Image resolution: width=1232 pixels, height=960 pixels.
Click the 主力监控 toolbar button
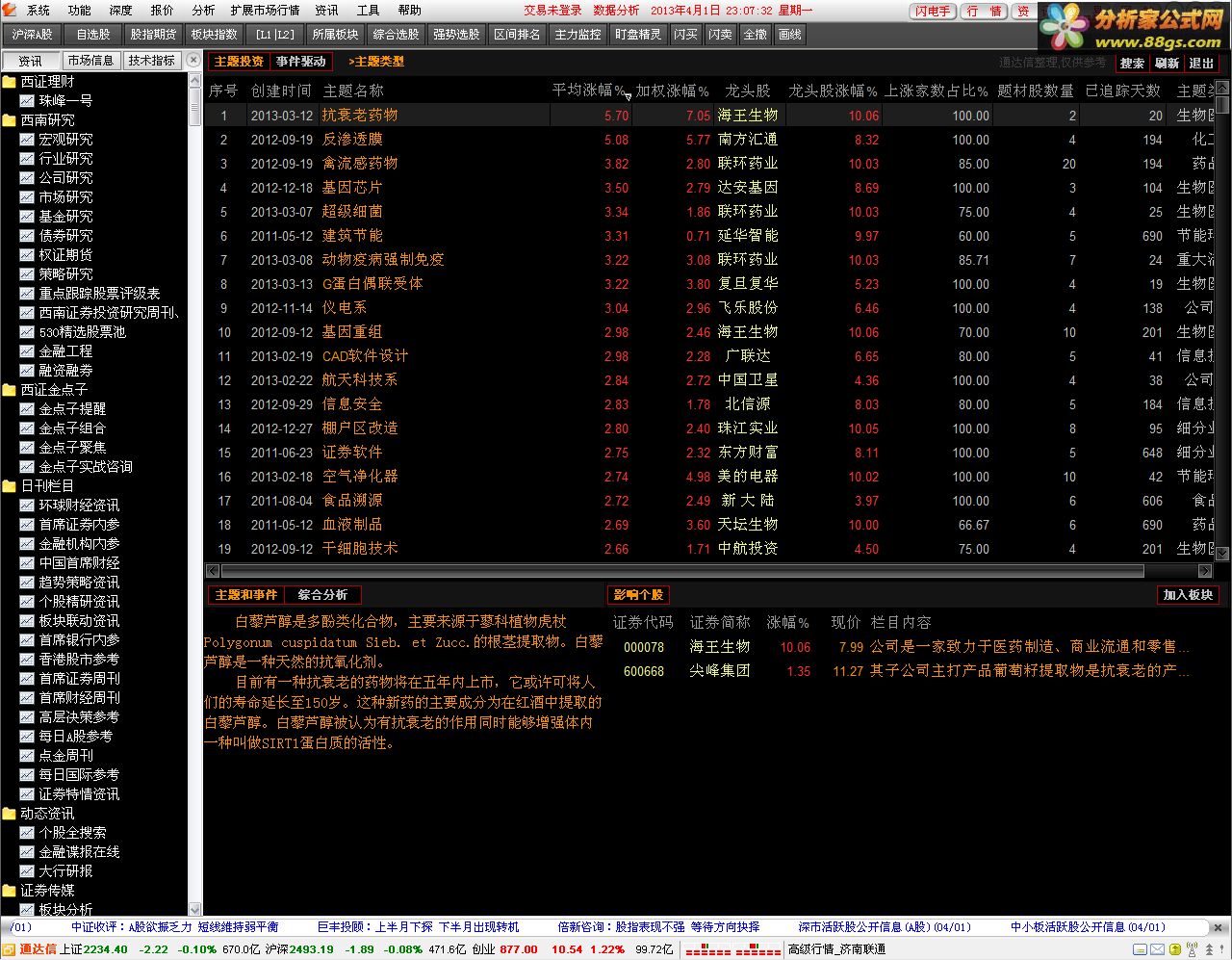tap(578, 35)
